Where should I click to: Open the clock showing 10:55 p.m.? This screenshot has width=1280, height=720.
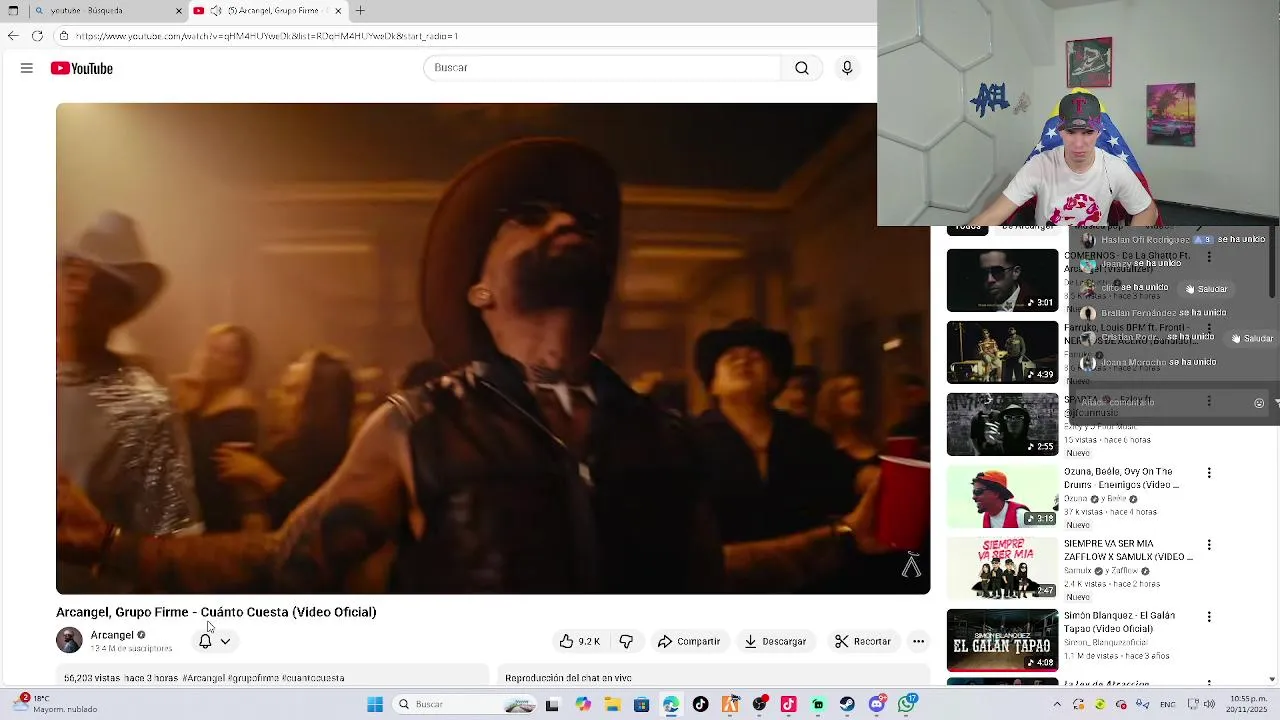point(1249,704)
